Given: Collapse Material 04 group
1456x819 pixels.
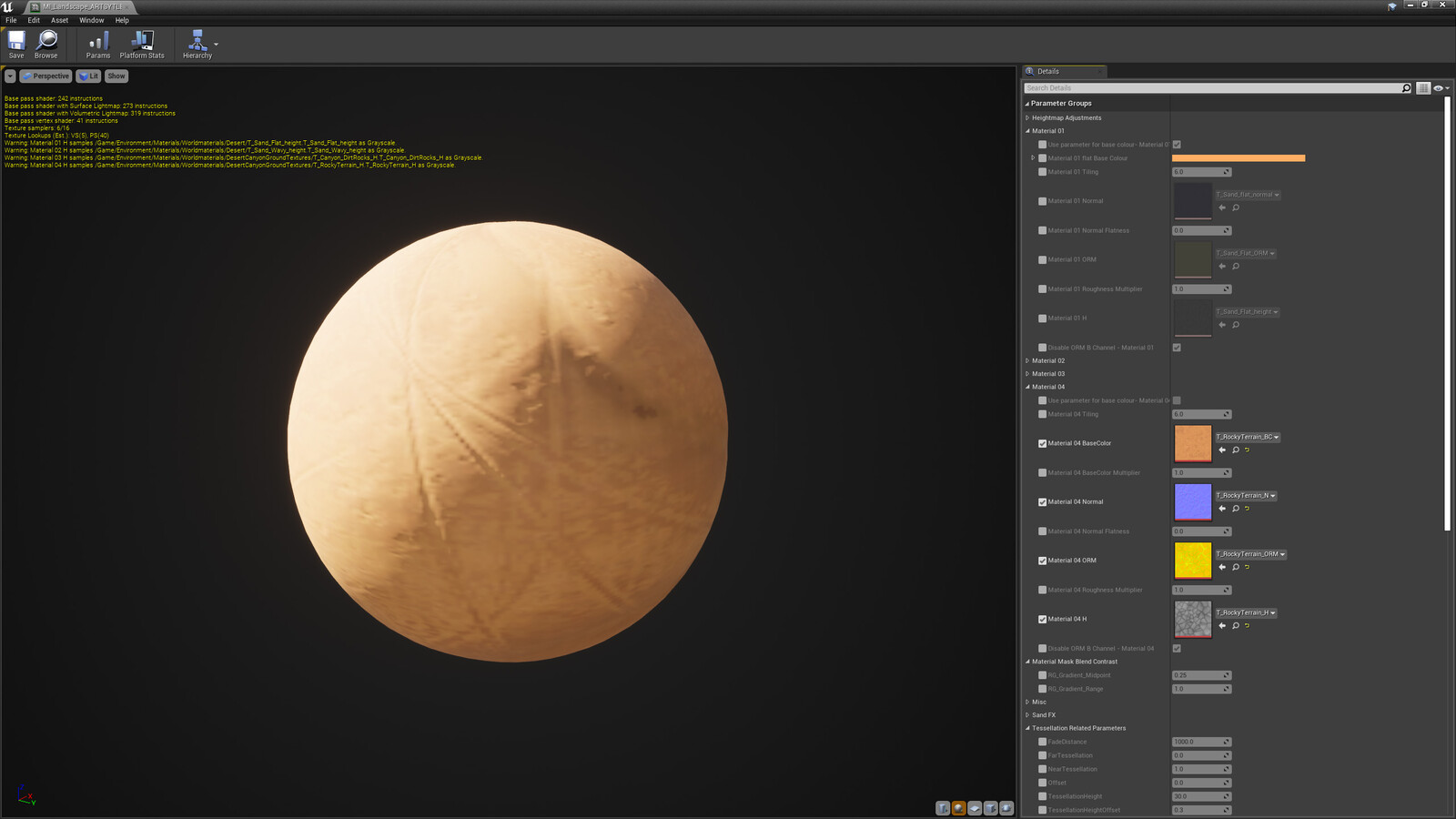Looking at the screenshot, I should coord(1027,387).
